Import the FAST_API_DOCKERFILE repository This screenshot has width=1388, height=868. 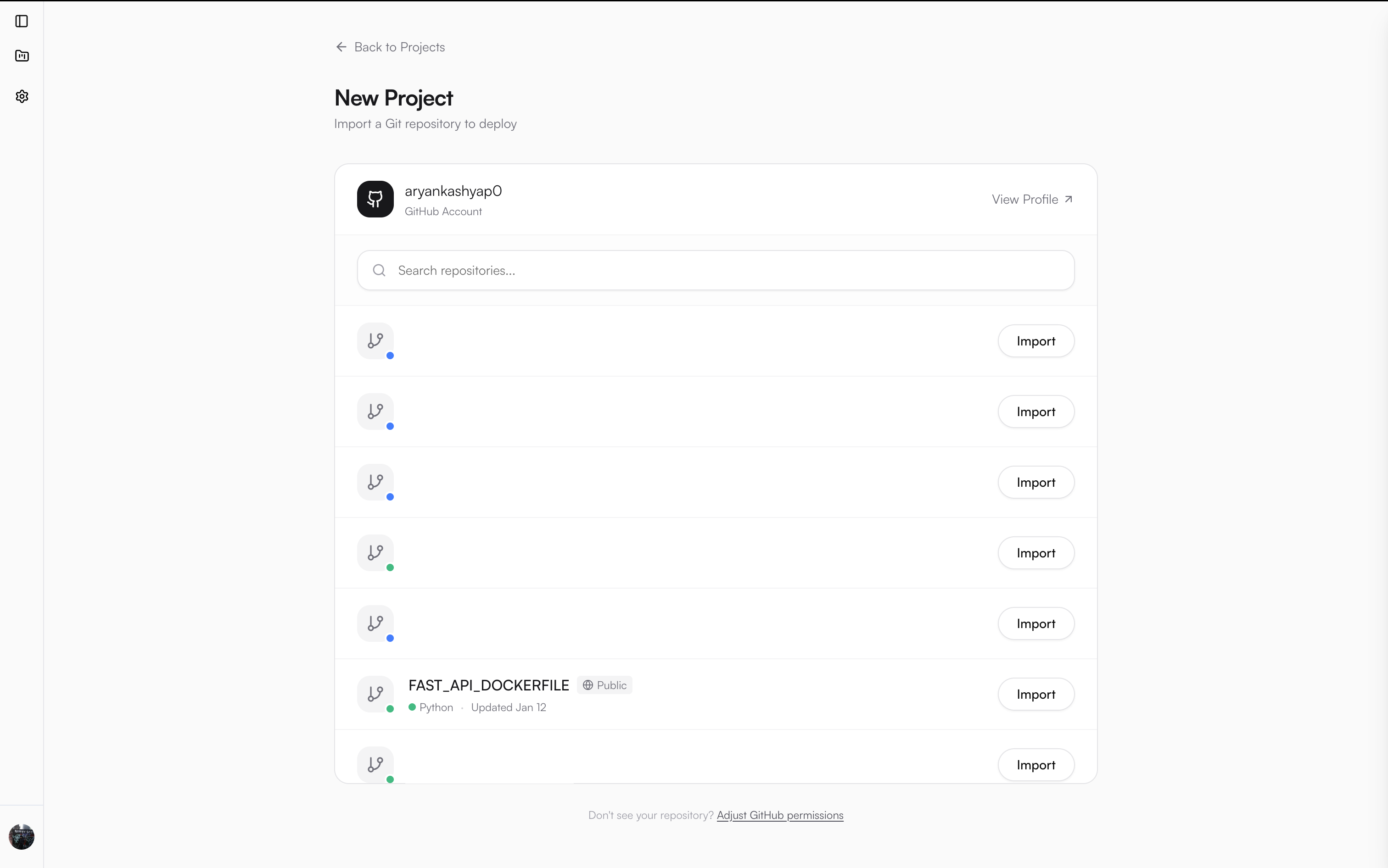coord(1035,694)
